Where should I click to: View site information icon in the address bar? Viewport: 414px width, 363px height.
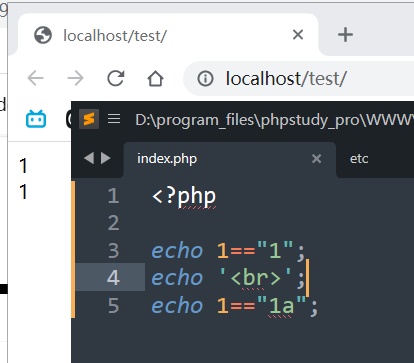[x=205, y=79]
